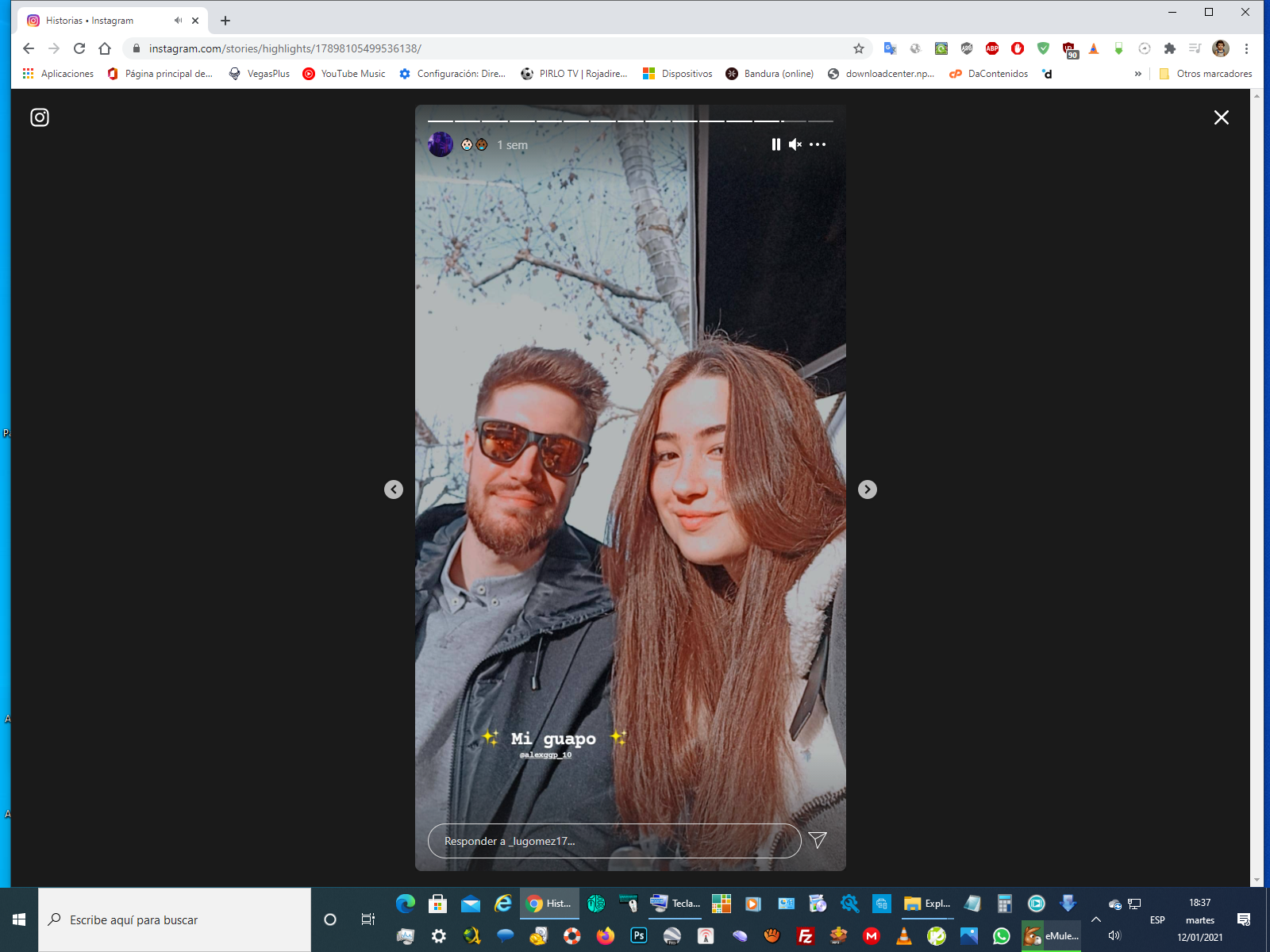Expand the hidden bookmarks overflow chevron

pos(1137,74)
